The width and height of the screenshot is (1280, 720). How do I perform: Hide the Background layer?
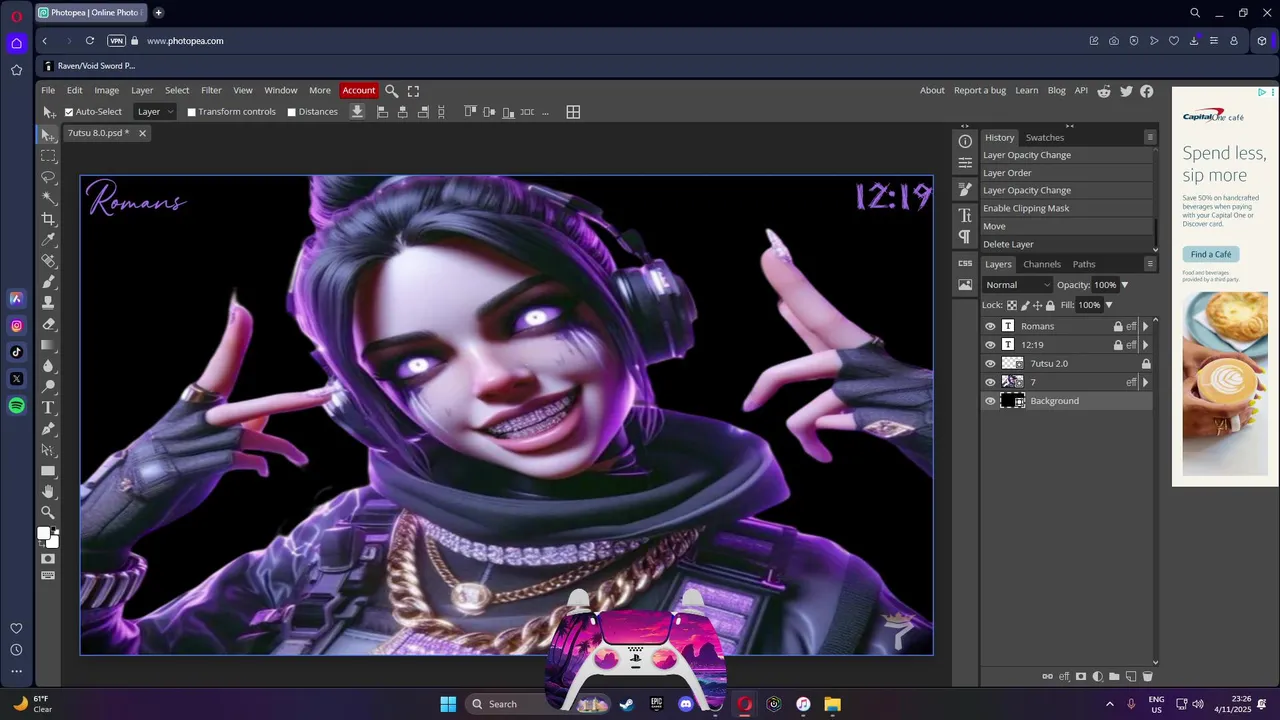tap(990, 401)
